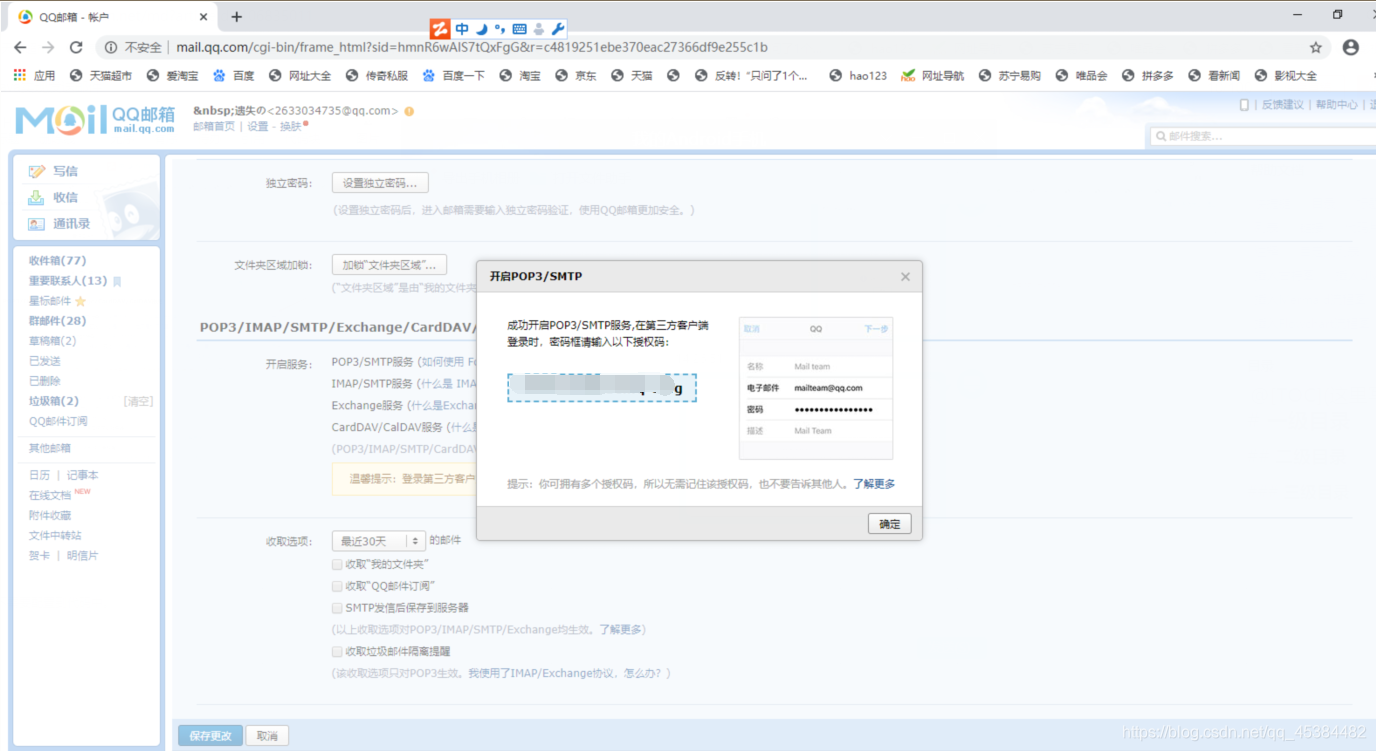
Task: Click 收信 to receive mail
Action: [x=65, y=197]
